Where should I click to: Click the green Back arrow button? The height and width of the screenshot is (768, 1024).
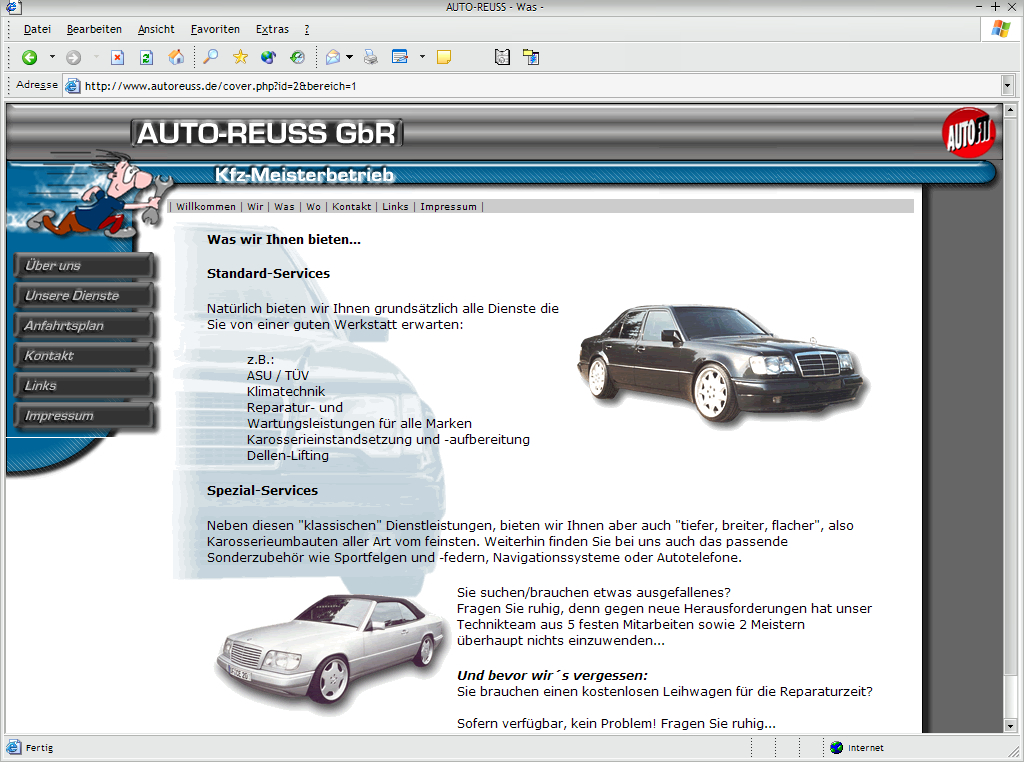(29, 57)
